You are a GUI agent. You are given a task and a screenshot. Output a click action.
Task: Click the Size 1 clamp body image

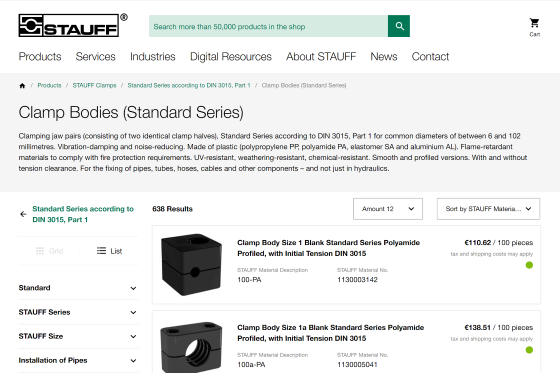[x=191, y=265]
